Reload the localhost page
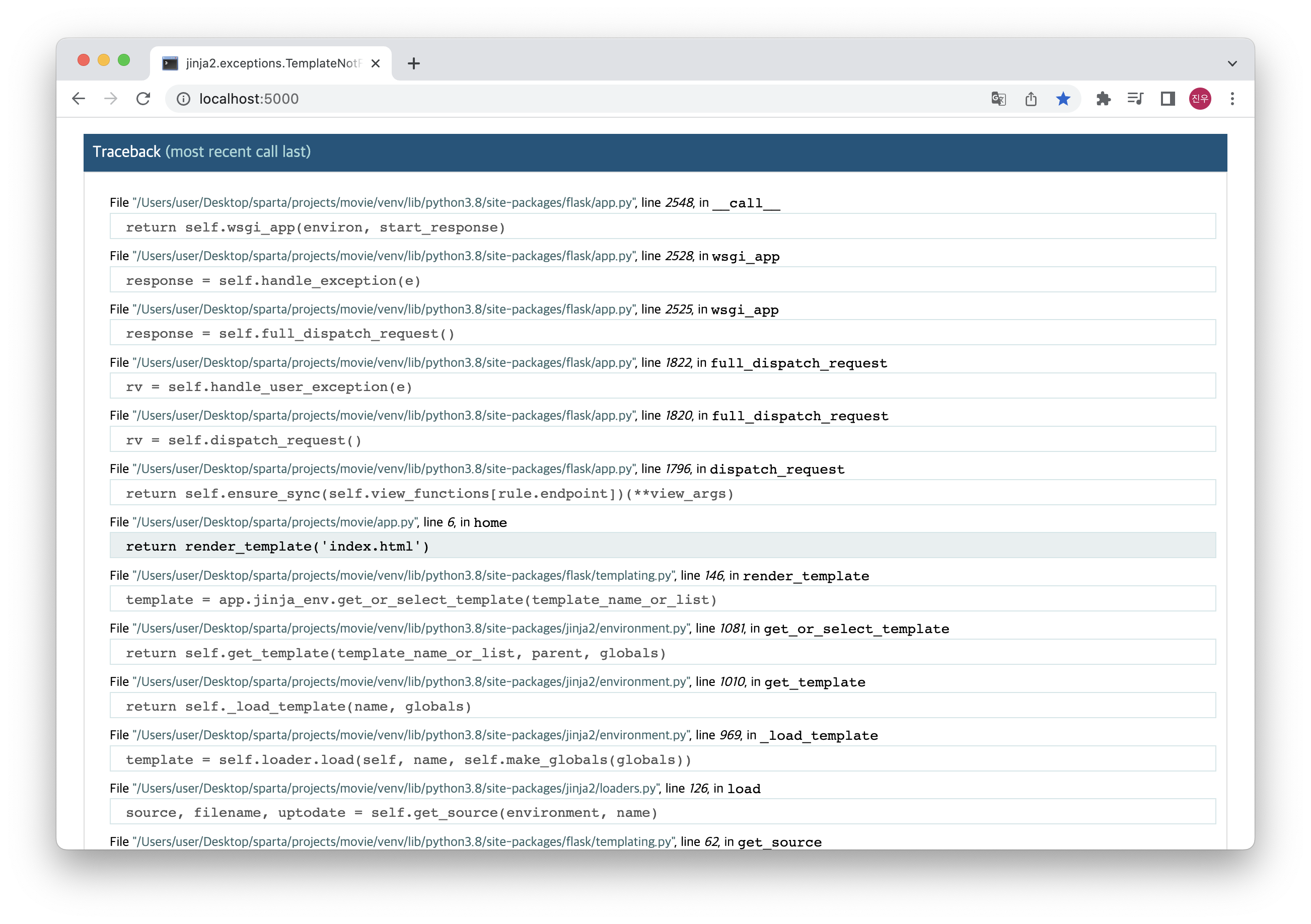 [x=143, y=99]
